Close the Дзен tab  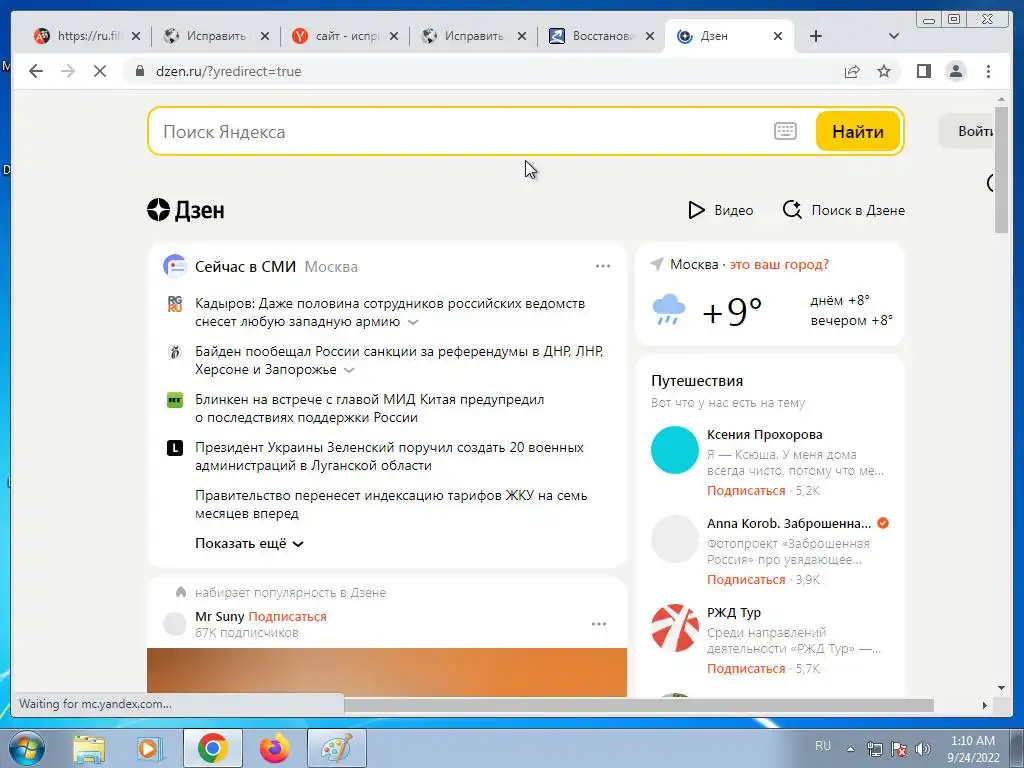click(x=778, y=37)
